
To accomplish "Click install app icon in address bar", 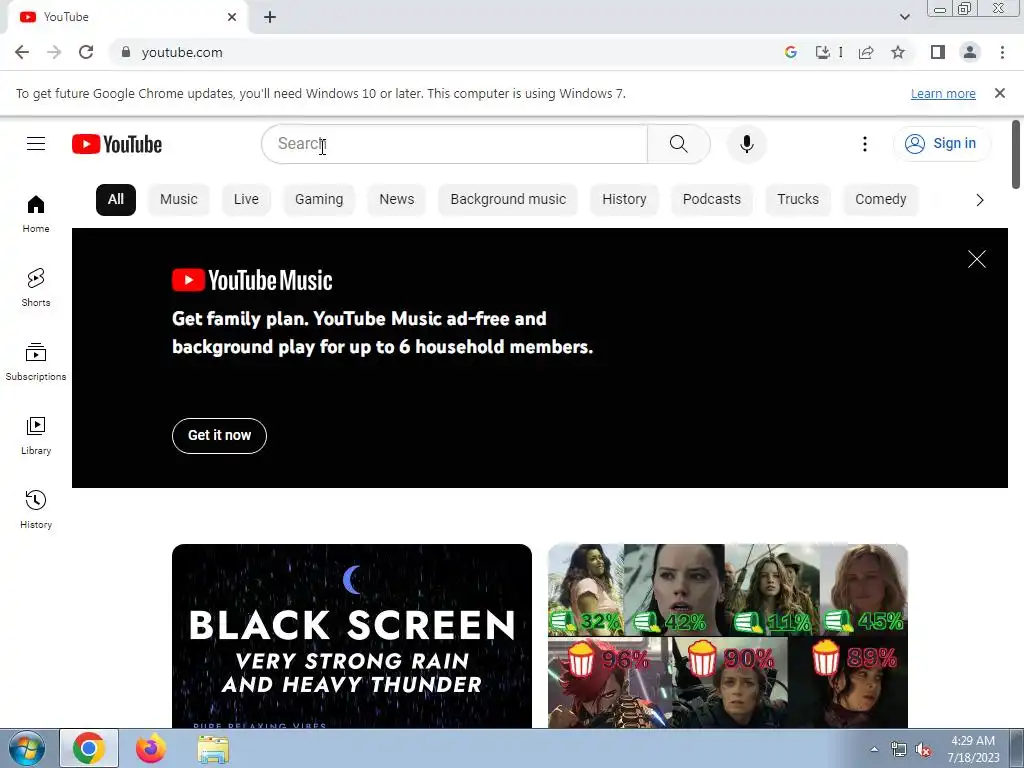I will [x=823, y=52].
